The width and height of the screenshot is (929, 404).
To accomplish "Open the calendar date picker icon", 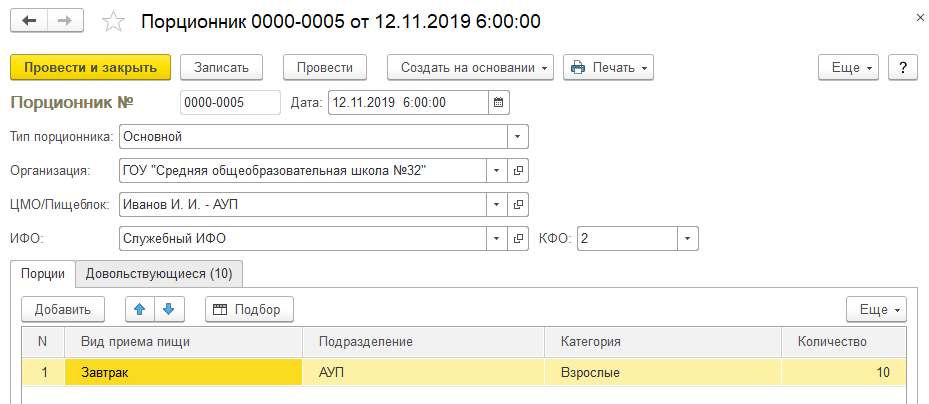I will tap(499, 102).
